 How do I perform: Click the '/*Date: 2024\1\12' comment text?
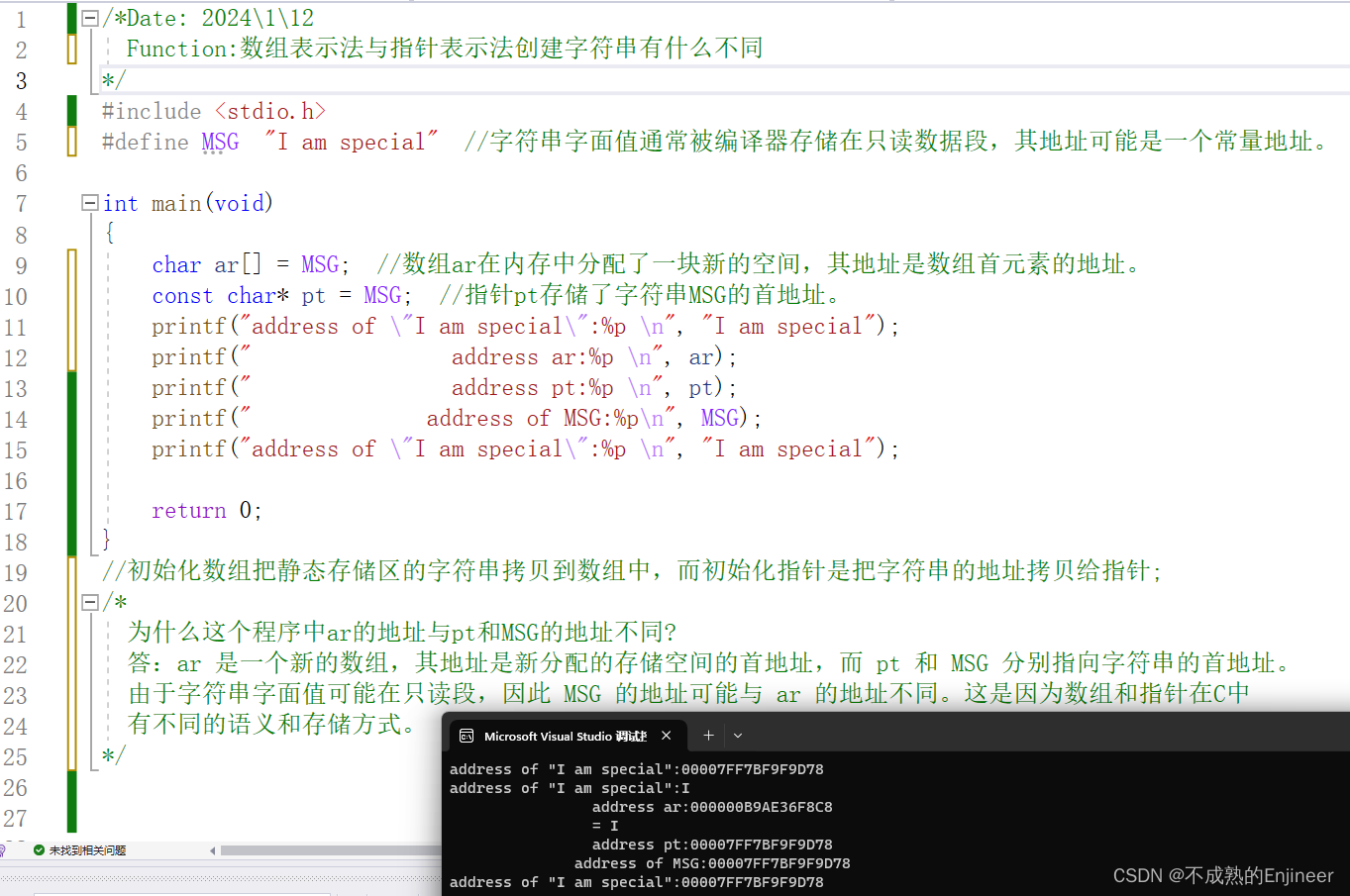[208, 19]
